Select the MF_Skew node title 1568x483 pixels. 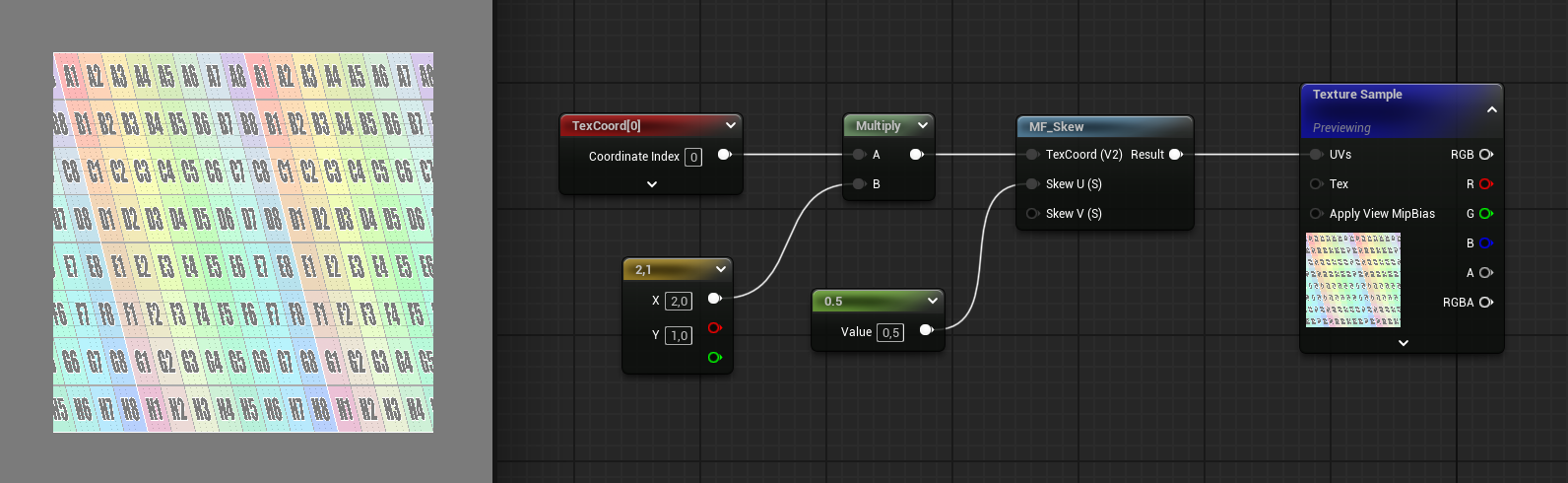[1057, 127]
